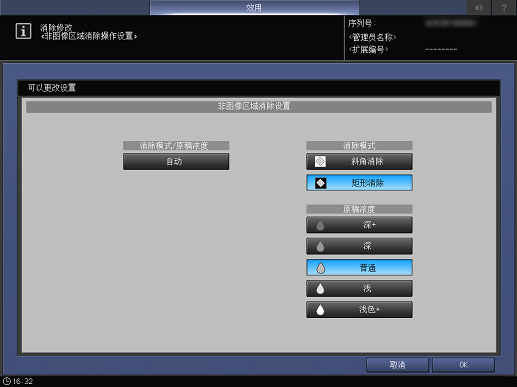This screenshot has height=387, width=517.
Task: Click the 非图像区域消除设置 header text
Action: 254,106
